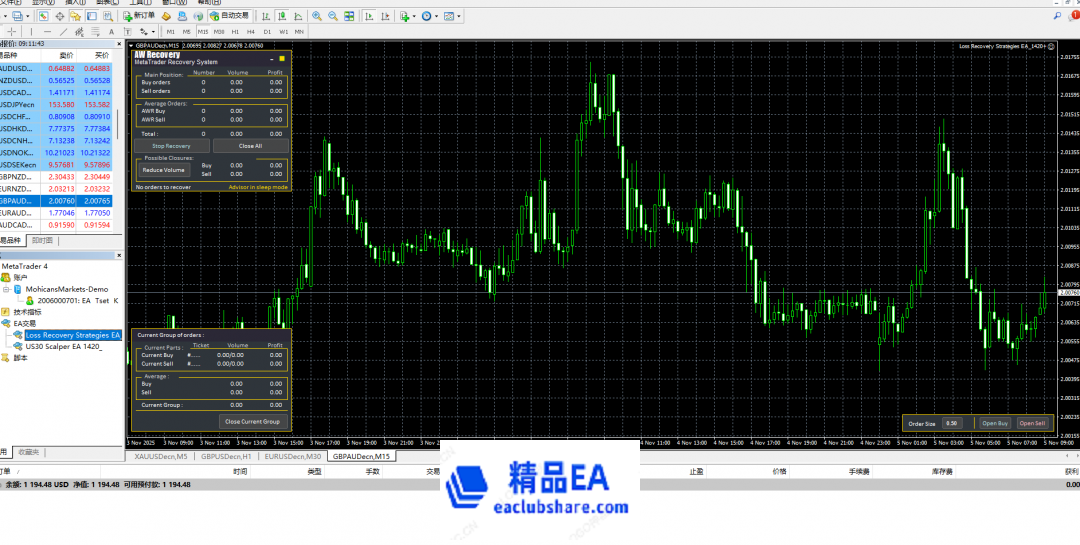
Task: Select the text (A) tool
Action: coord(112,32)
